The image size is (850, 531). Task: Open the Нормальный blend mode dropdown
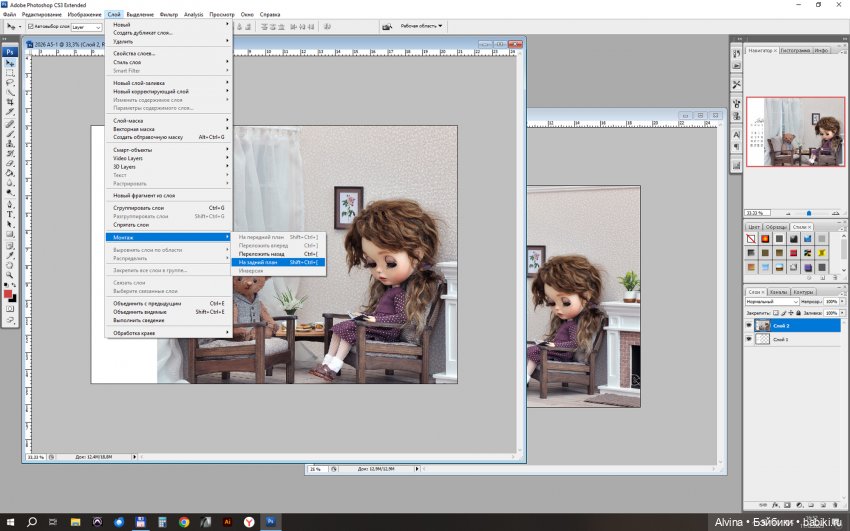tap(772, 301)
